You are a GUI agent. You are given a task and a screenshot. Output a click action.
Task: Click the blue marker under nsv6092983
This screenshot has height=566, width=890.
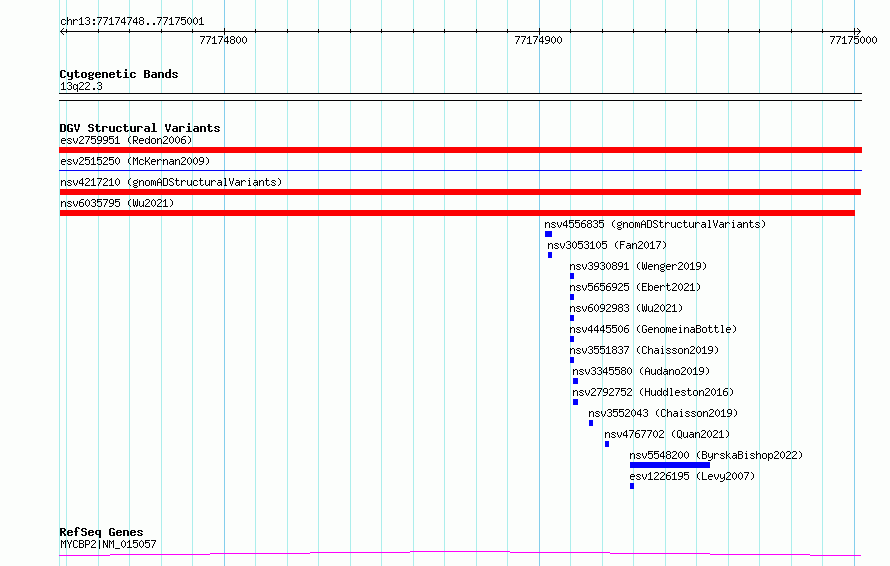click(x=572, y=318)
